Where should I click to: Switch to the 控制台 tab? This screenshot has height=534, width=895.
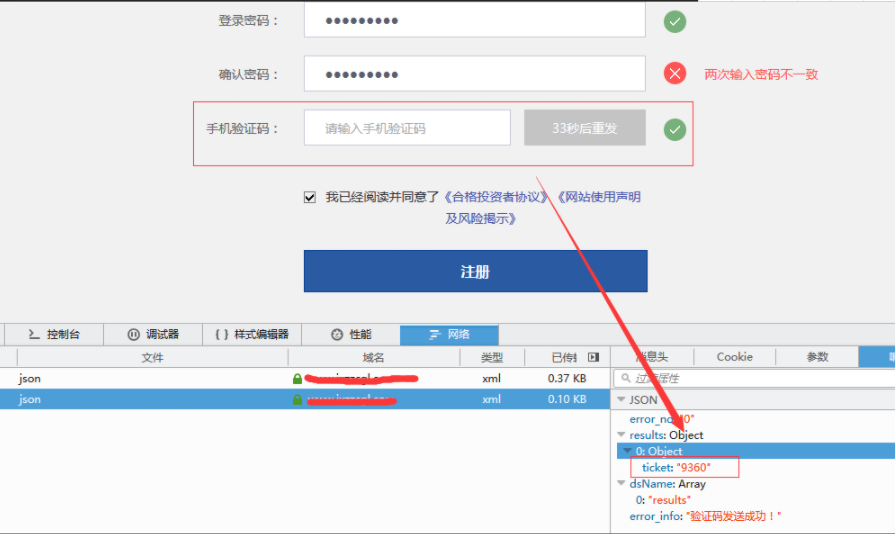pos(54,334)
